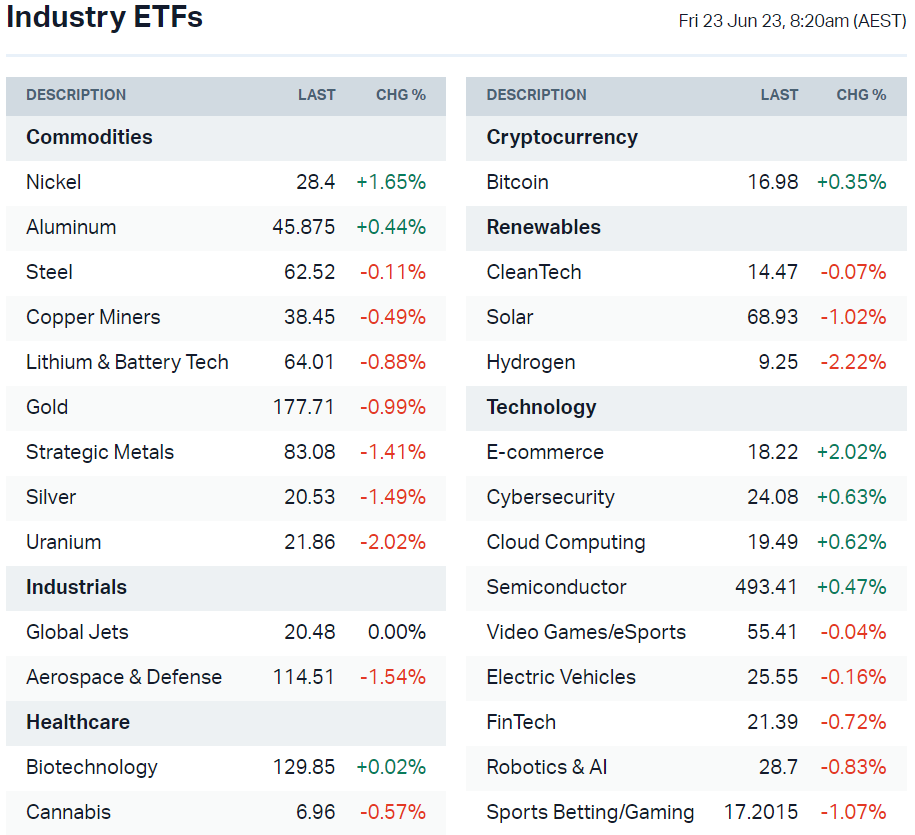Open the Bitcoin ETF link
This screenshot has width=915, height=835.
click(x=517, y=182)
